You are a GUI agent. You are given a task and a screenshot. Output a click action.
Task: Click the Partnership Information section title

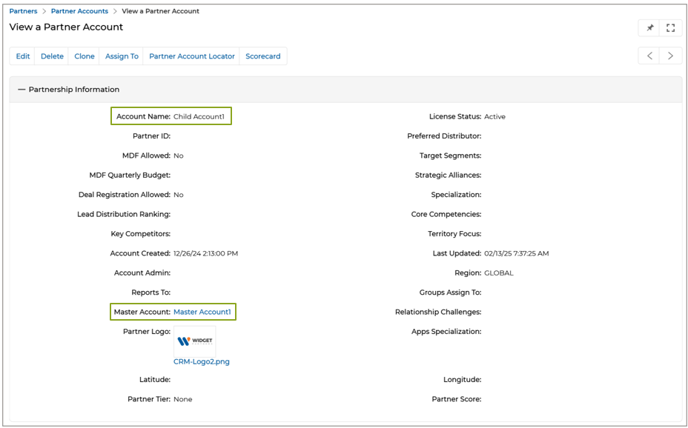pyautogui.click(x=74, y=90)
